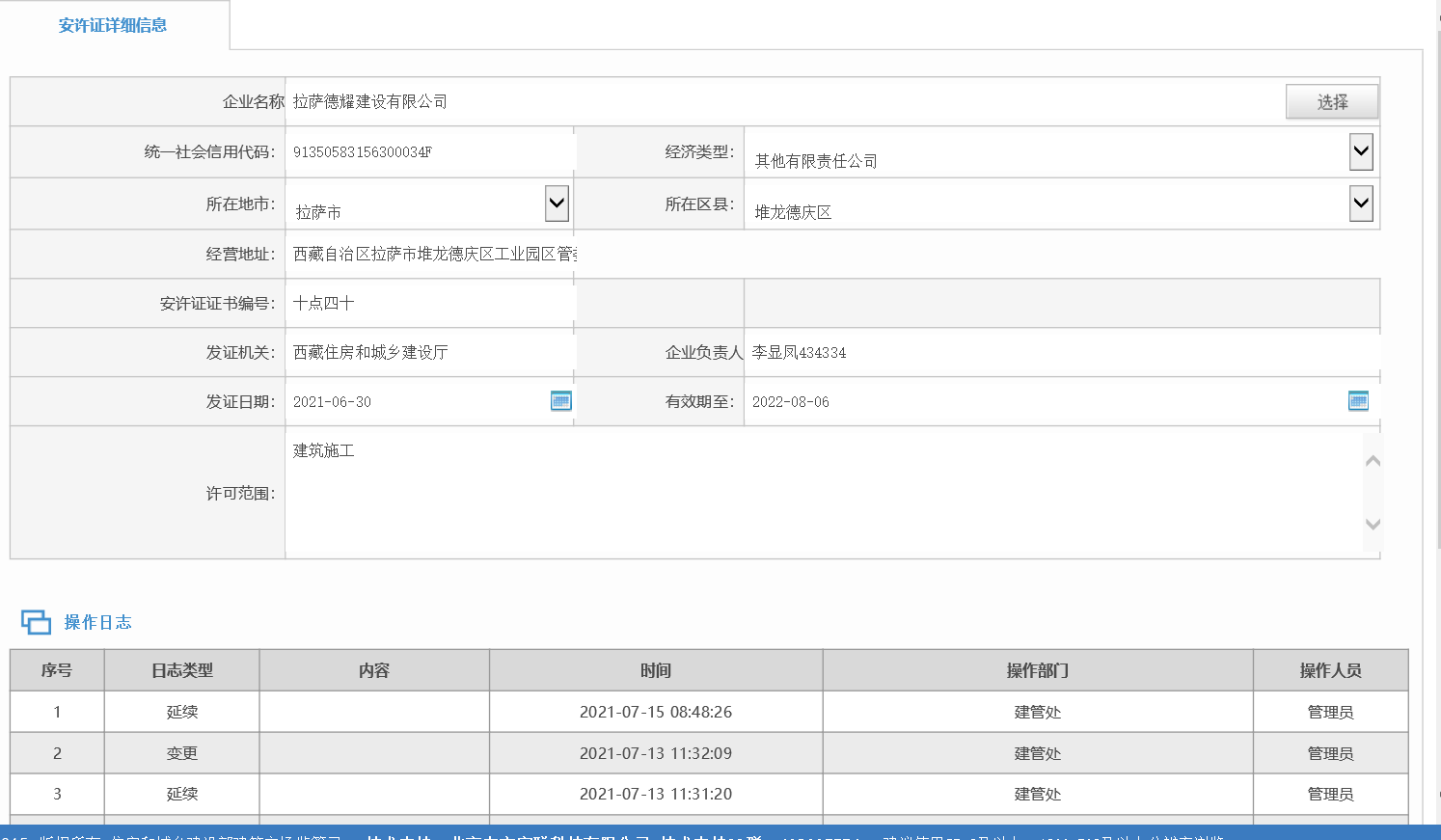Click the 日志类型 column header
Image resolution: width=1441 pixels, height=840 pixels.
point(181,670)
